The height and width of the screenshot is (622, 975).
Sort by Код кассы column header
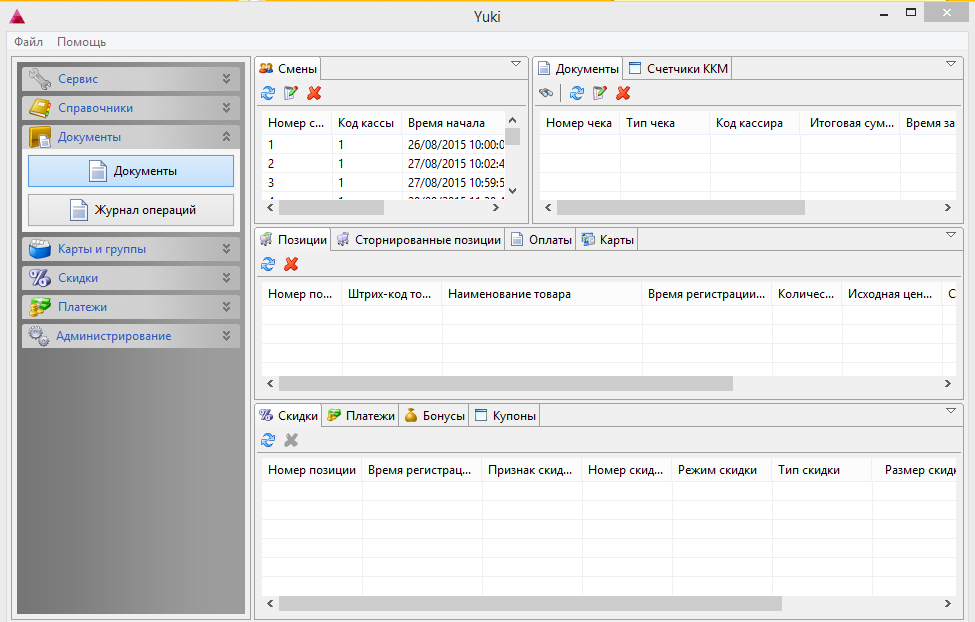coord(366,123)
